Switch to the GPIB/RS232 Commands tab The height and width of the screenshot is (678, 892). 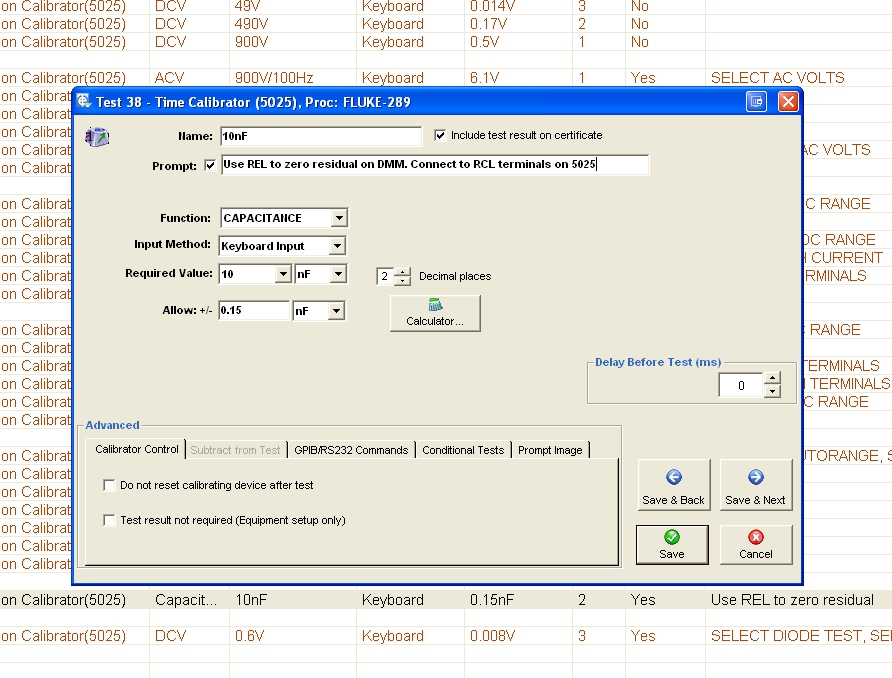point(351,450)
